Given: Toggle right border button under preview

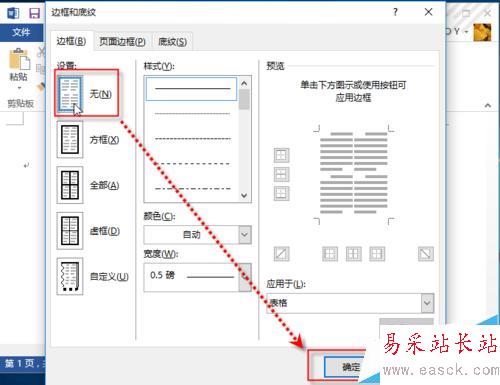Looking at the screenshot, I should click(x=377, y=254).
